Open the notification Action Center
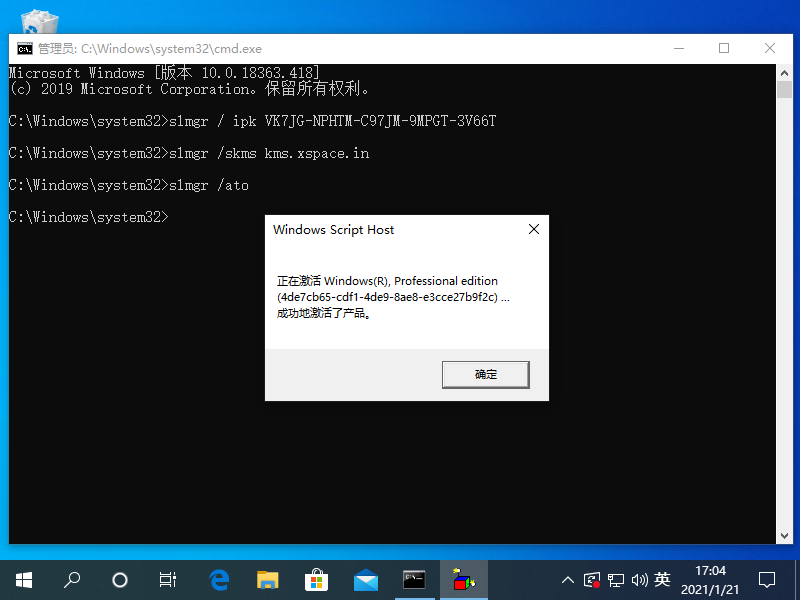Viewport: 800px width, 600px height. (x=767, y=579)
